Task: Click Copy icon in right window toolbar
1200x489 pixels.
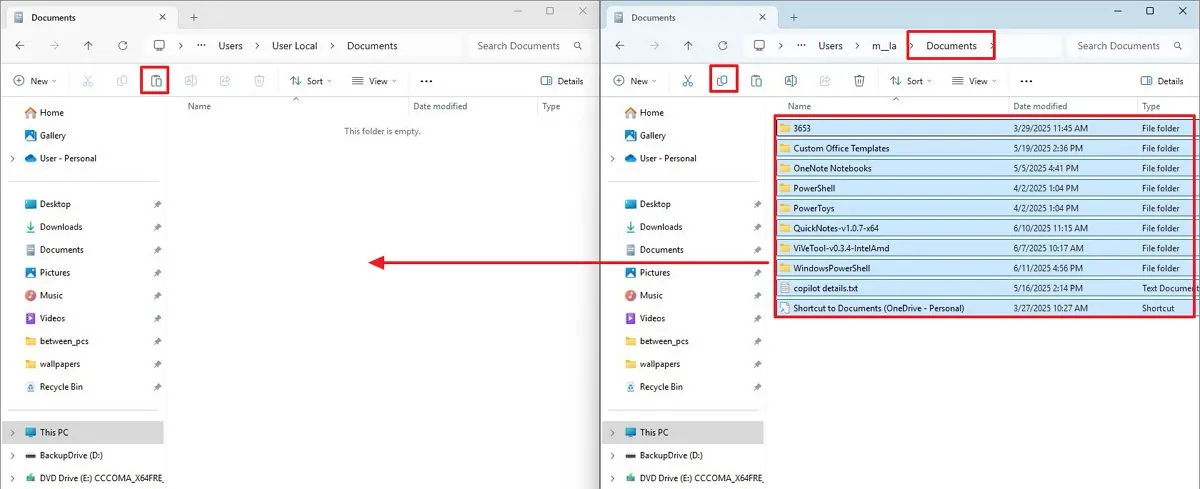Action: [x=723, y=81]
